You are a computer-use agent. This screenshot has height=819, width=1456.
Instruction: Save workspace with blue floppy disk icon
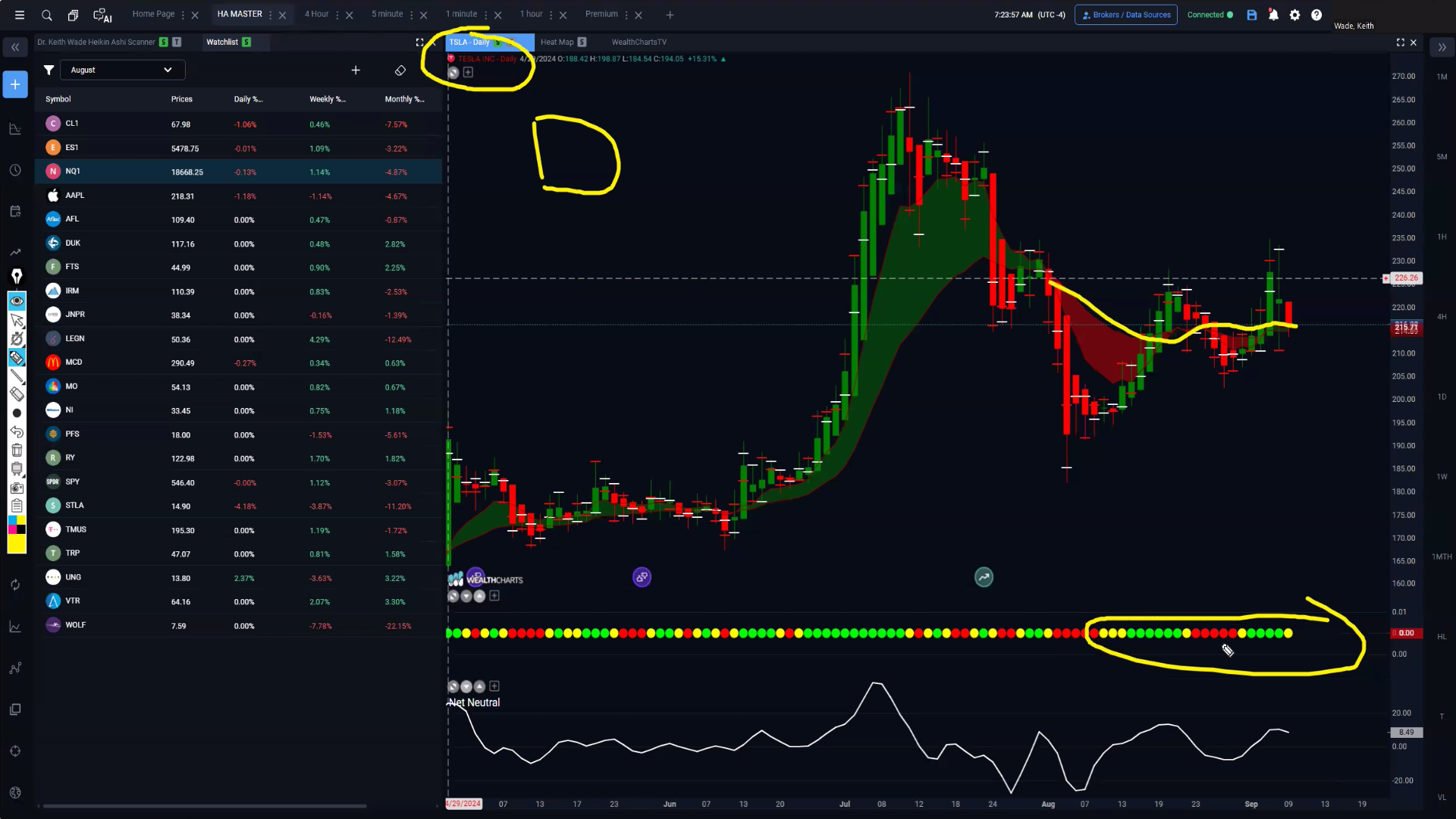(1252, 14)
